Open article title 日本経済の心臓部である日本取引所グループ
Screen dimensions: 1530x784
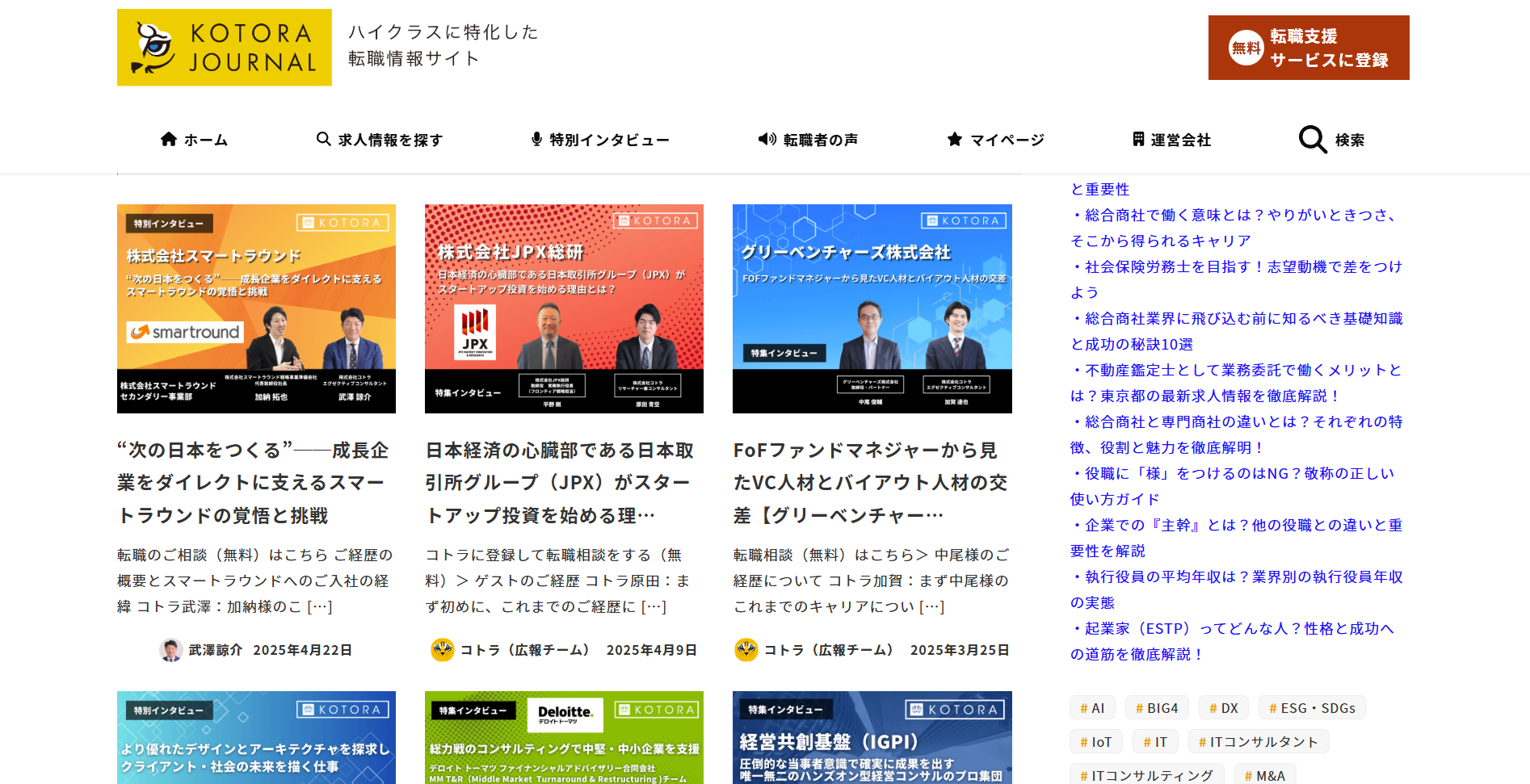pos(560,483)
